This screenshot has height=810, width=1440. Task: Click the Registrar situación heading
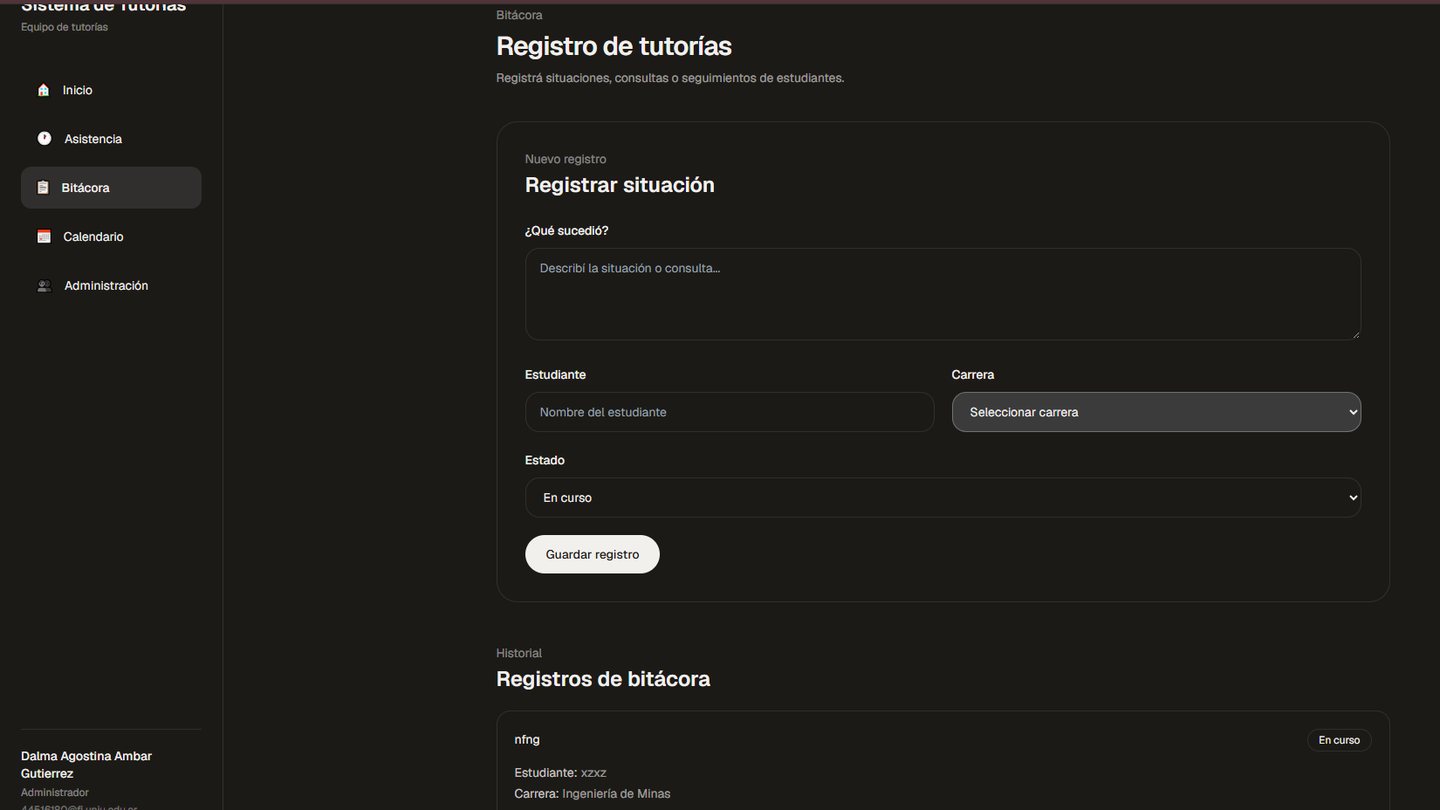coord(619,185)
